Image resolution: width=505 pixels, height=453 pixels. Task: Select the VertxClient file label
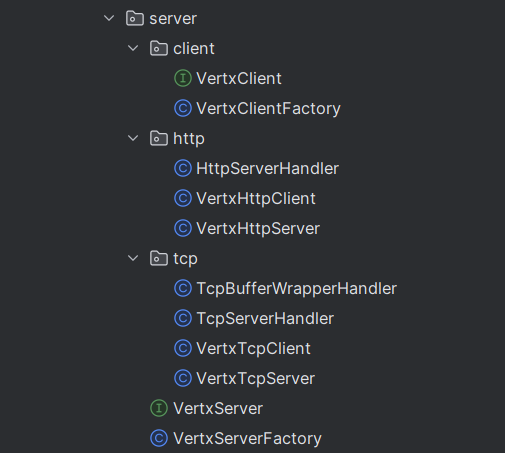tap(239, 79)
